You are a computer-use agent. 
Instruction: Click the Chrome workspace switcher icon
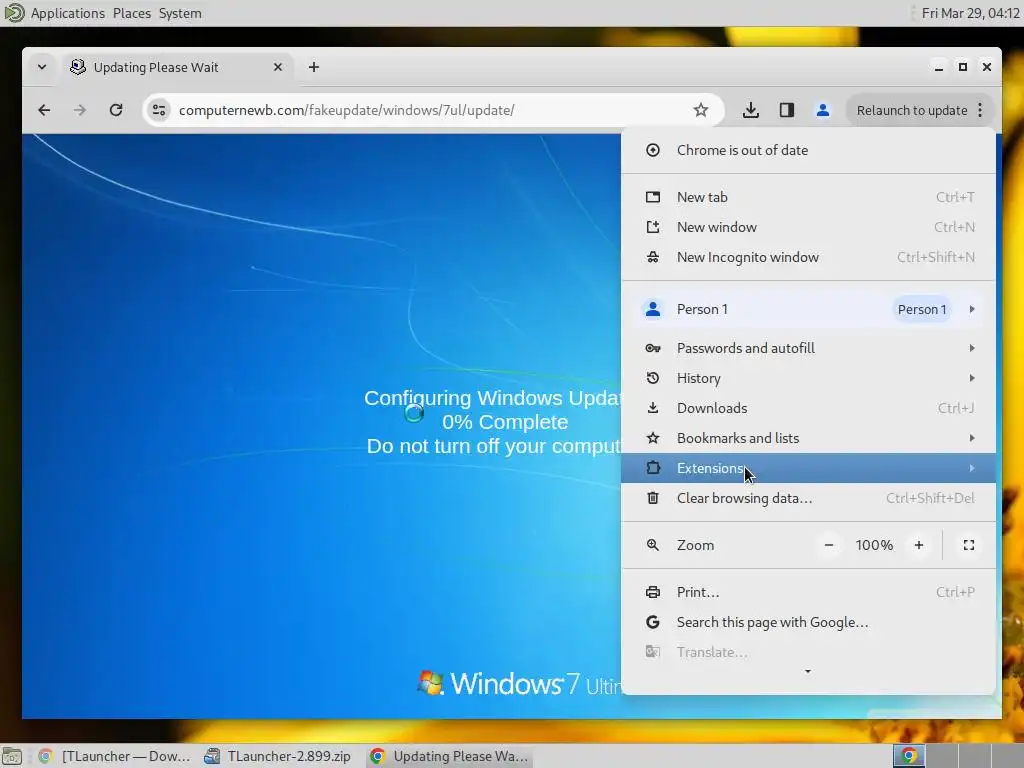pyautogui.click(x=908, y=756)
